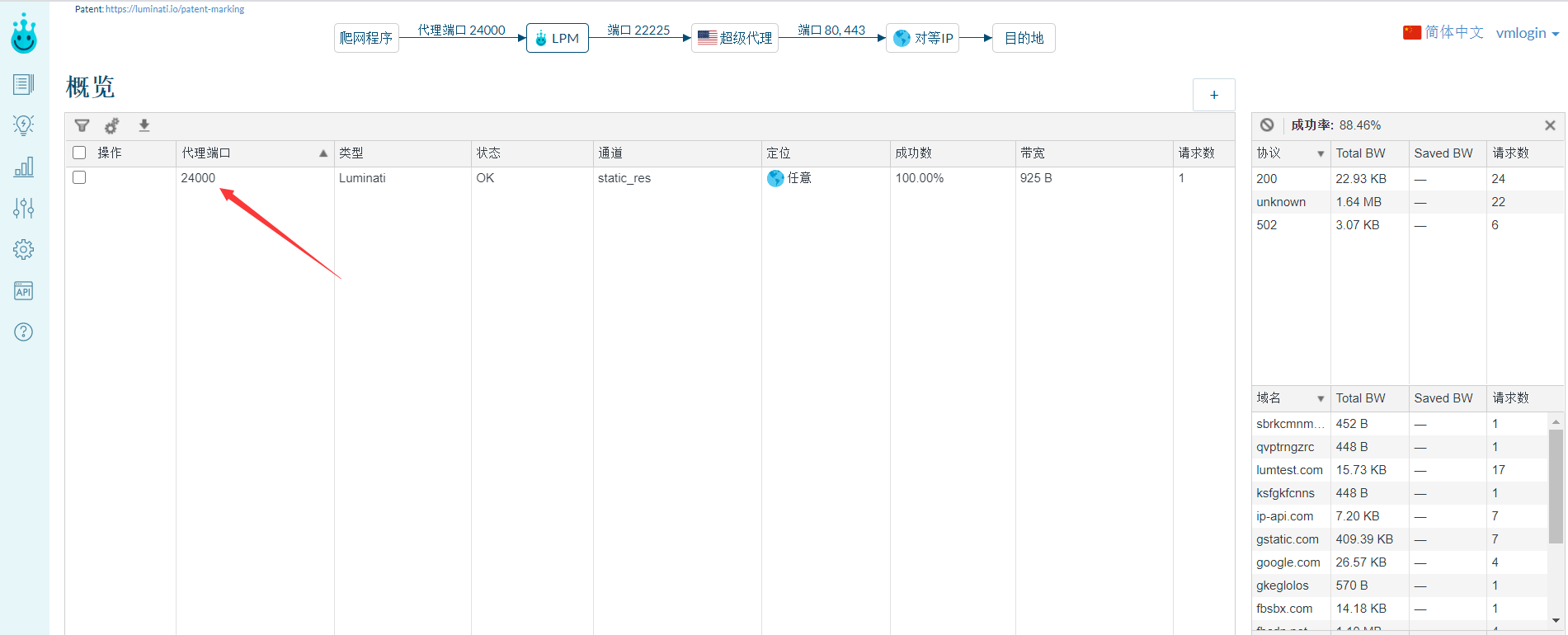The height and width of the screenshot is (635, 1568).
Task: Click the plus button to add proxy port
Action: point(1214,95)
